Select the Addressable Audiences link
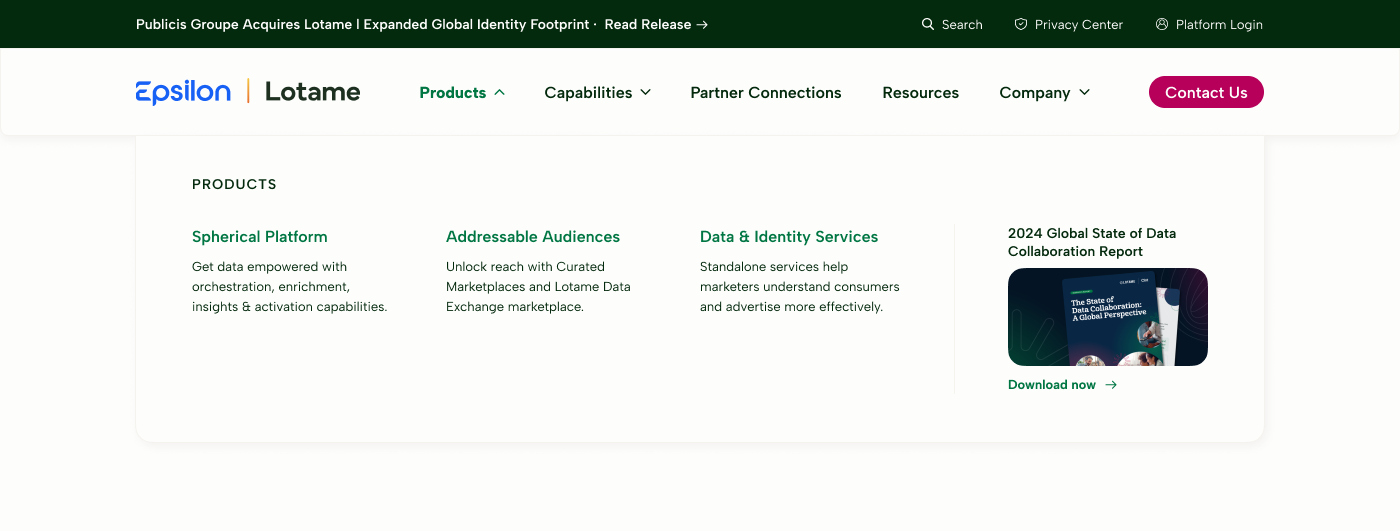Image resolution: width=1400 pixels, height=531 pixels. point(533,237)
